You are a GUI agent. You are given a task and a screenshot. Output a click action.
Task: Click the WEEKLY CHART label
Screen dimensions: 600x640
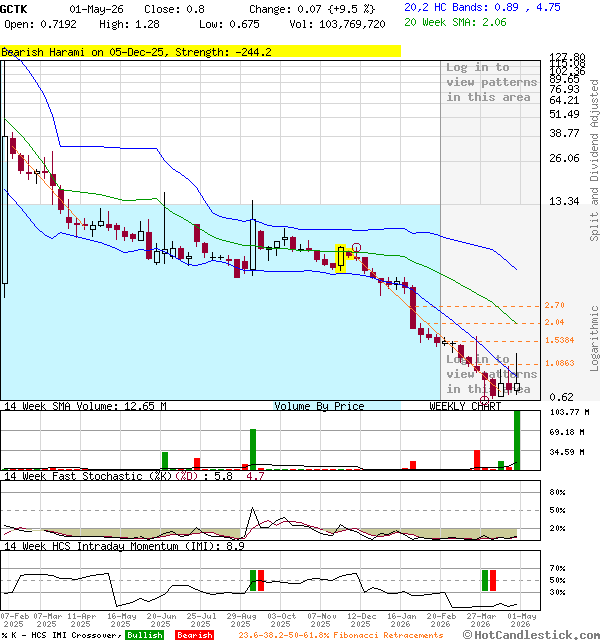[465, 406]
